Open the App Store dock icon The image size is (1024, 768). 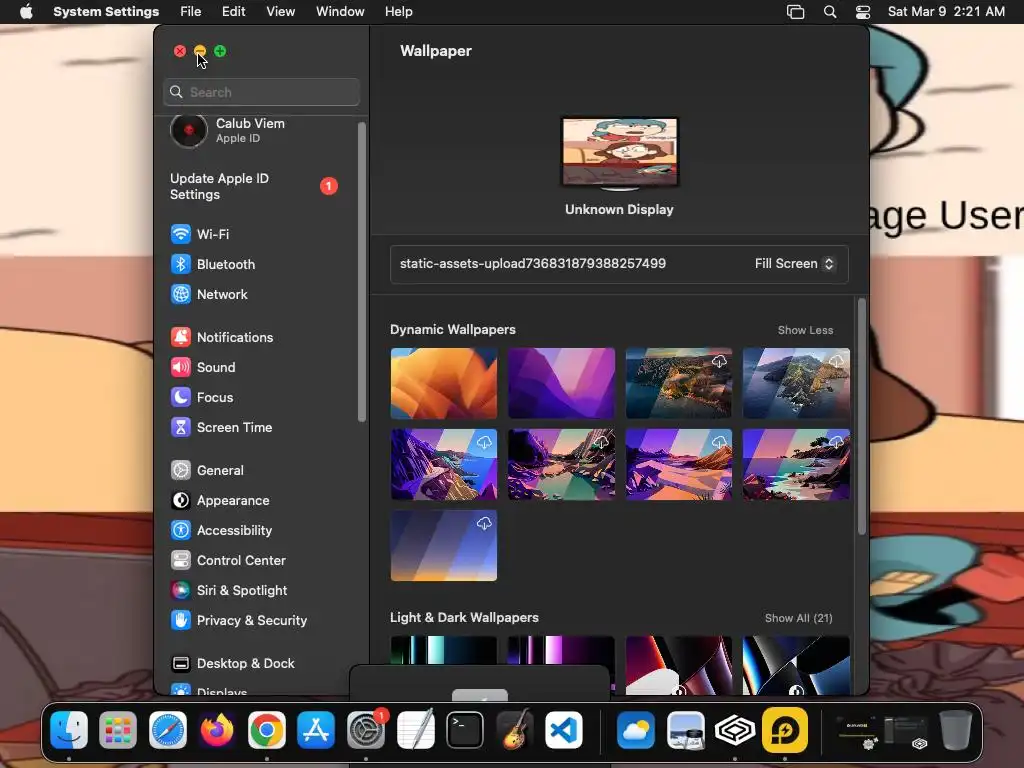coord(316,729)
